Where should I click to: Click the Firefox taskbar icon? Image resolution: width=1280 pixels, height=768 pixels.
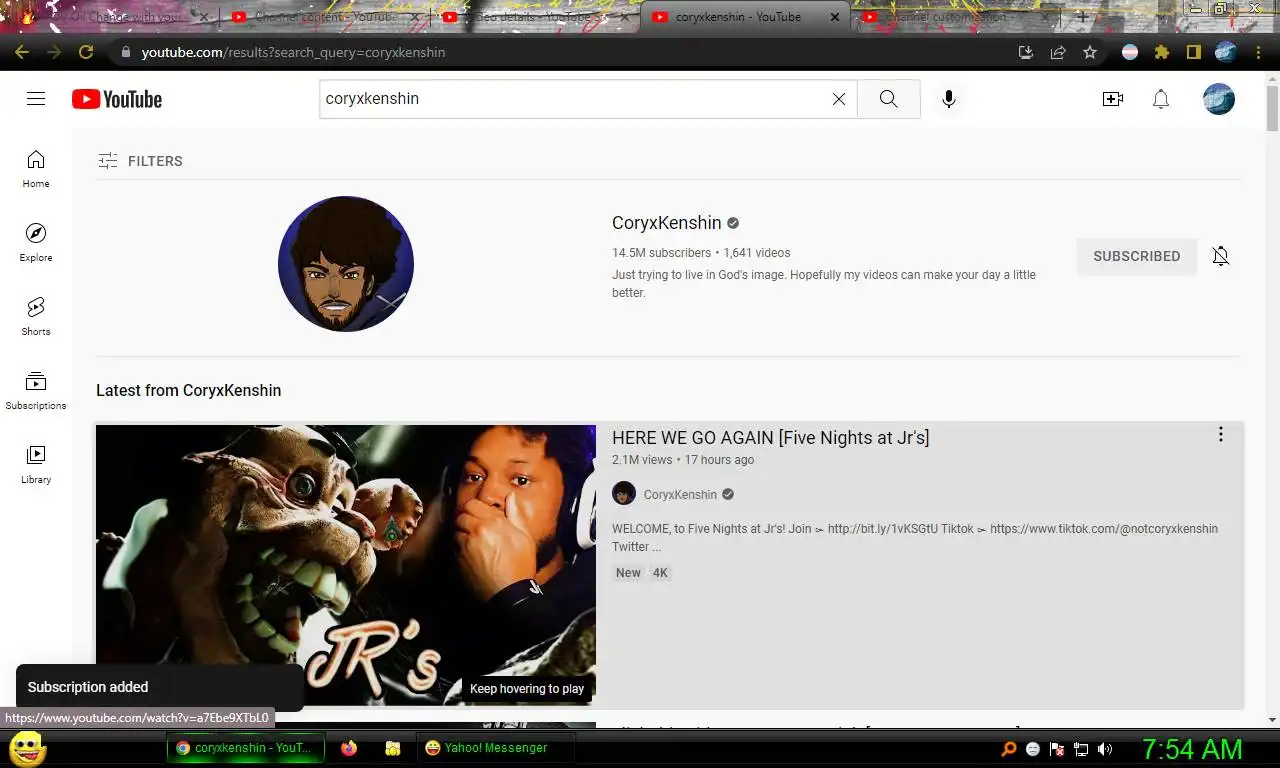pos(349,748)
